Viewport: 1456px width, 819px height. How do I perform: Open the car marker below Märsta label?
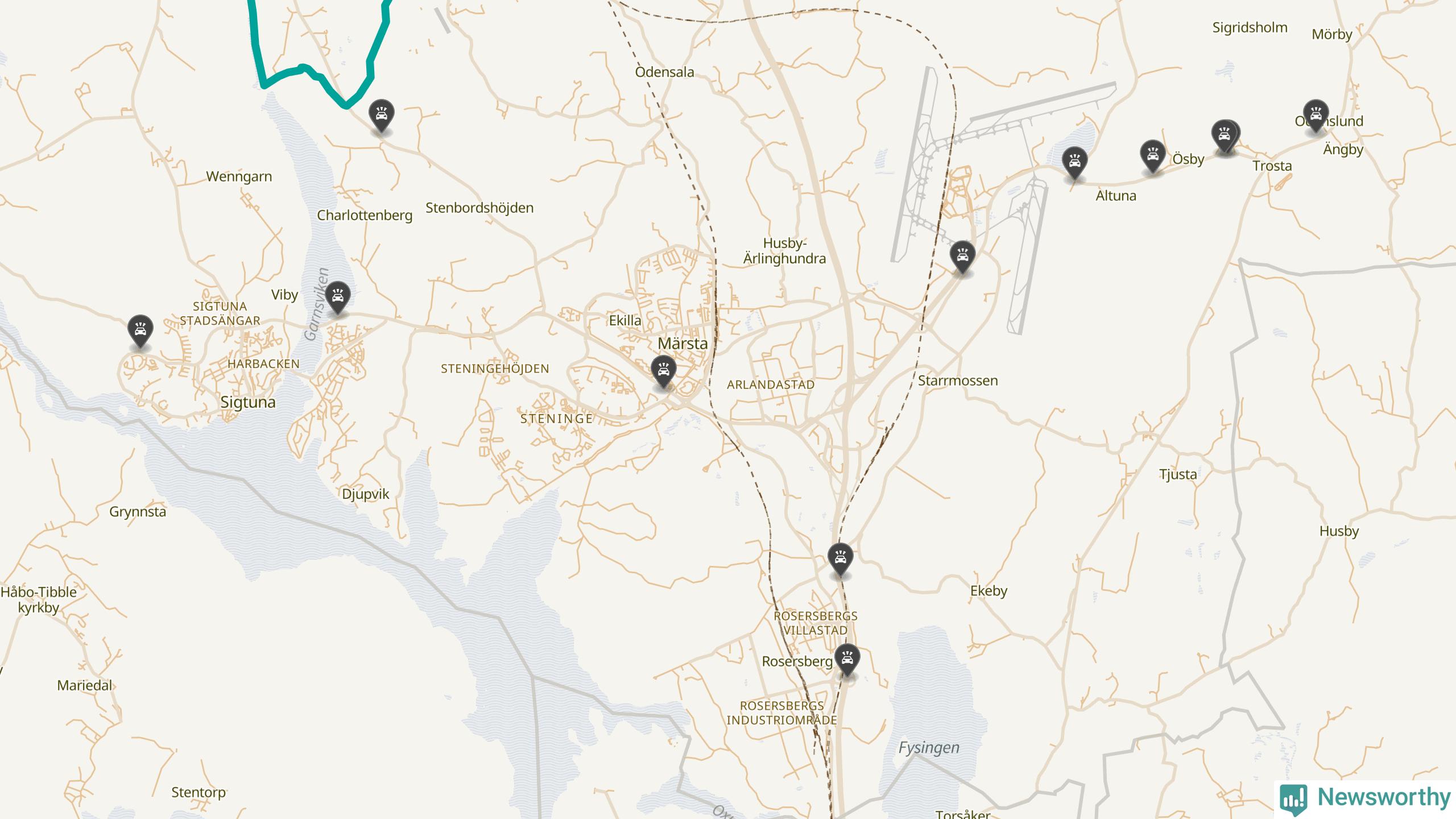coord(663,371)
